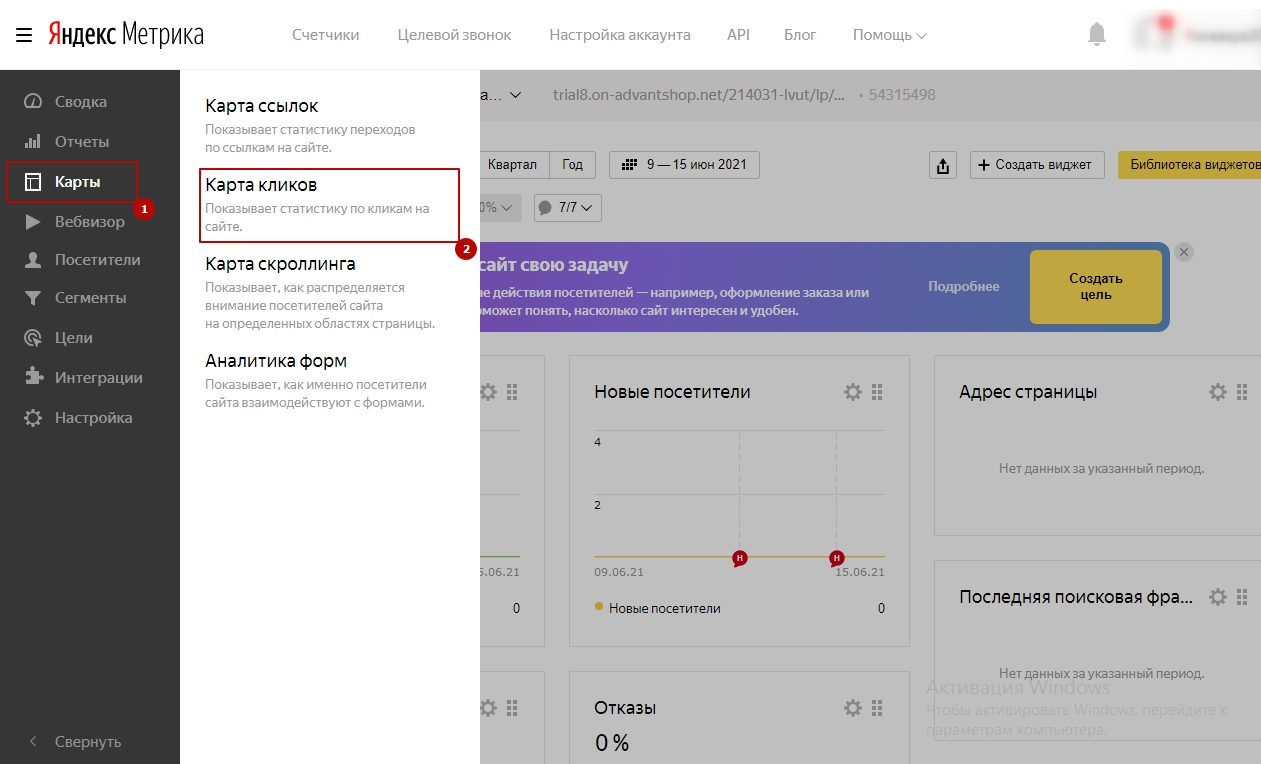Click the Создать цель button
The image size is (1261, 764).
coord(1095,287)
